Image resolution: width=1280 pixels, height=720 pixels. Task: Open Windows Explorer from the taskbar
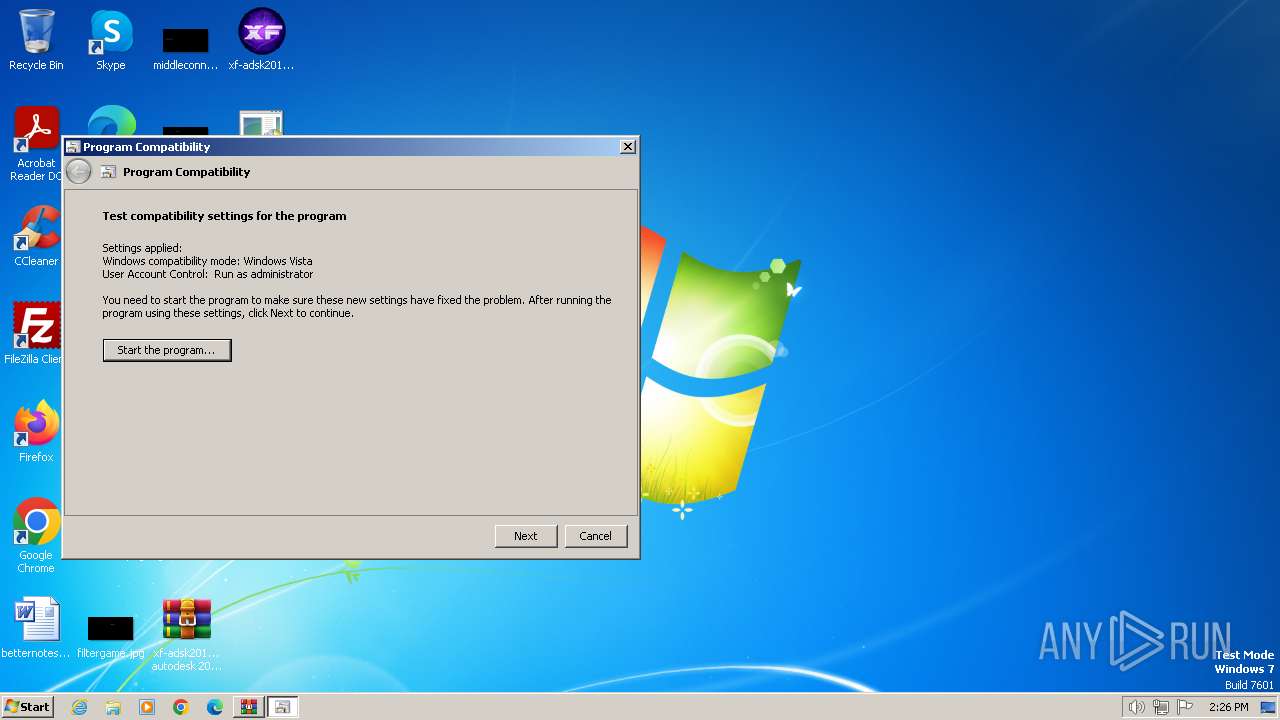pos(113,707)
